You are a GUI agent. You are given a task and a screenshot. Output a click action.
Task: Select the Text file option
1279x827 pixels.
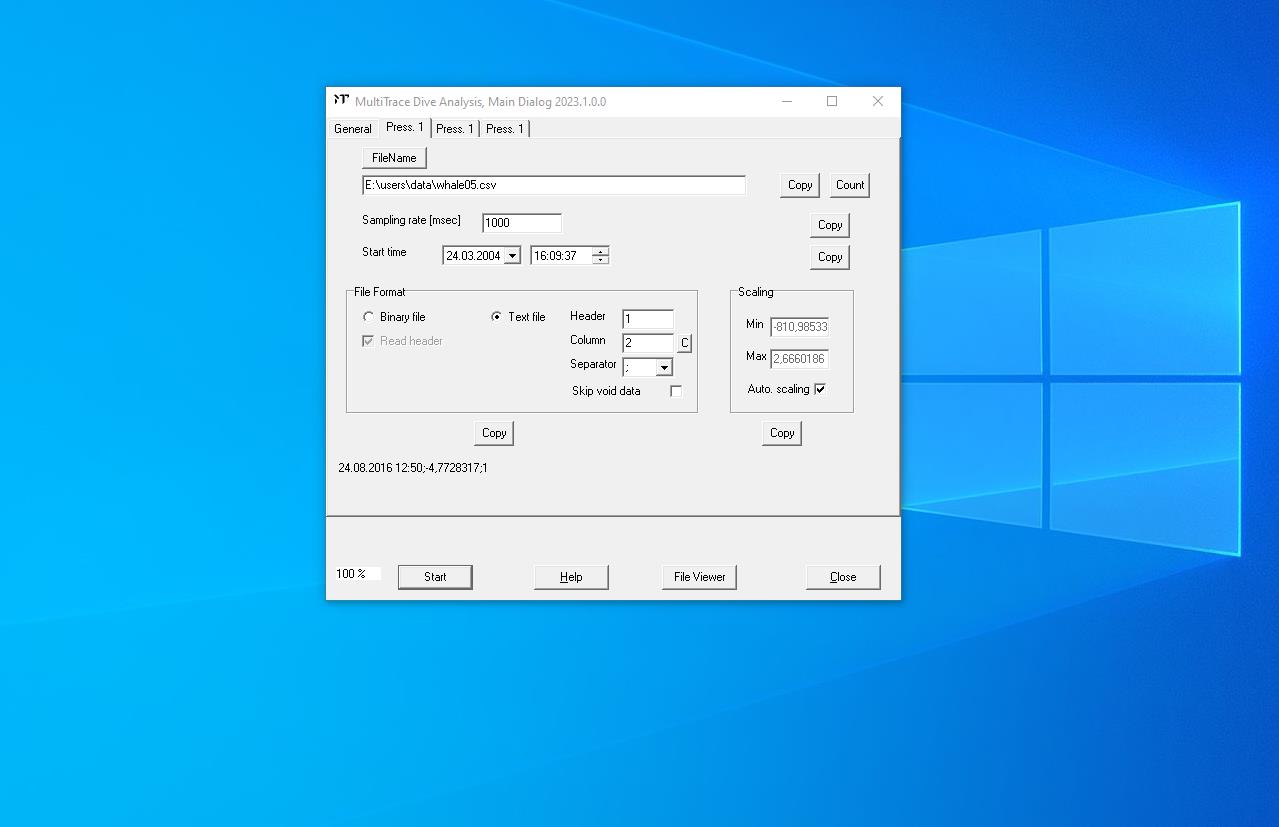coord(497,317)
